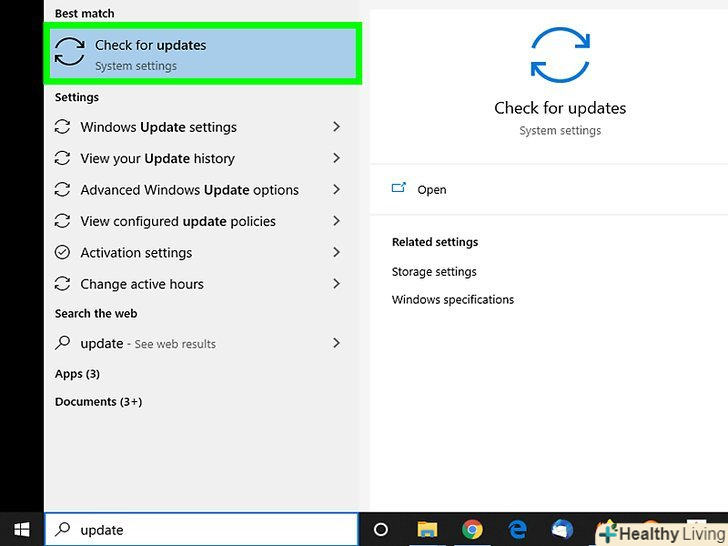Click the Open window icon in preview pane
The width and height of the screenshot is (728, 546).
tap(398, 188)
